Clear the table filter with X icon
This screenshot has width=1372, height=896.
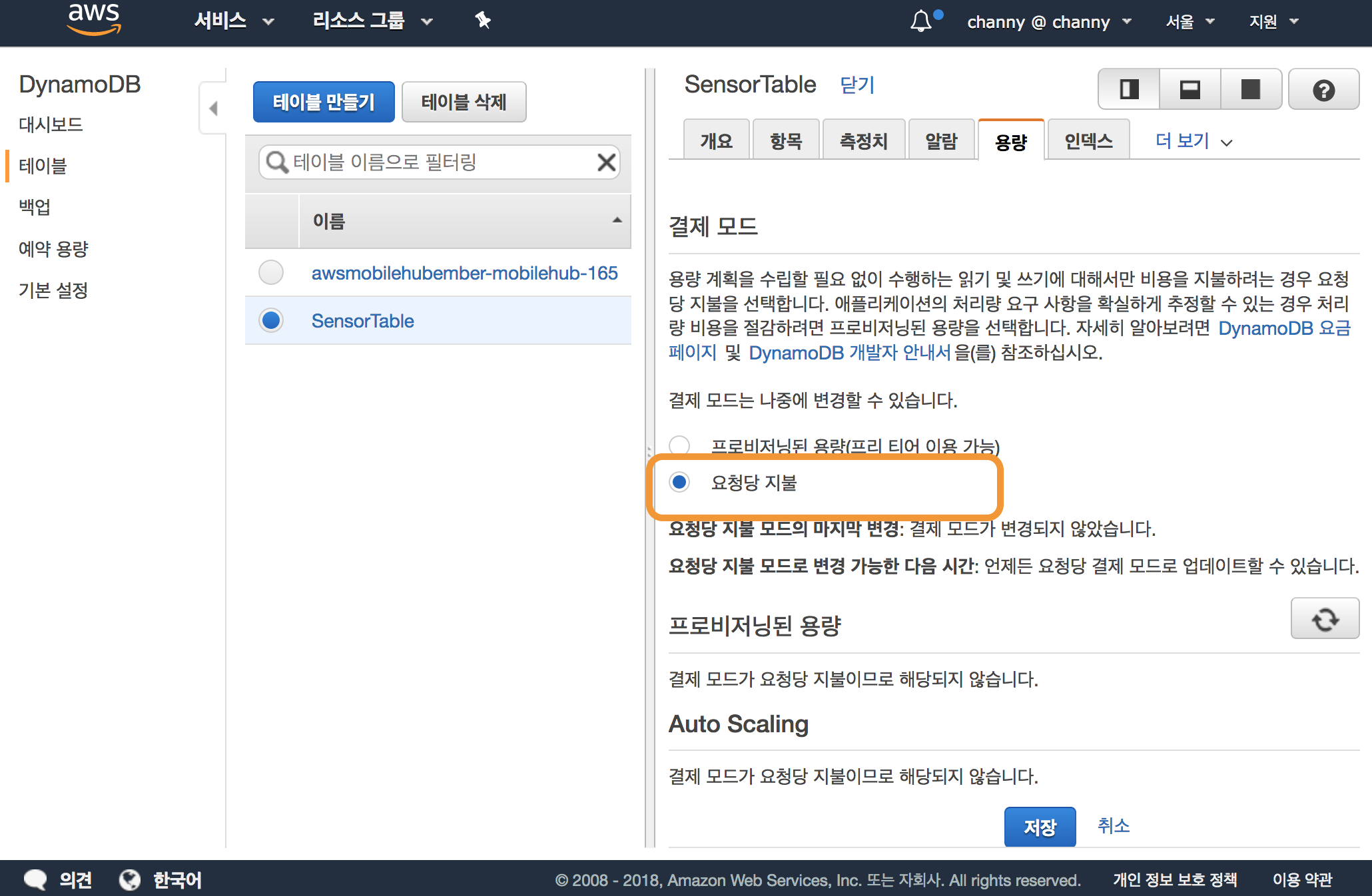click(x=606, y=162)
